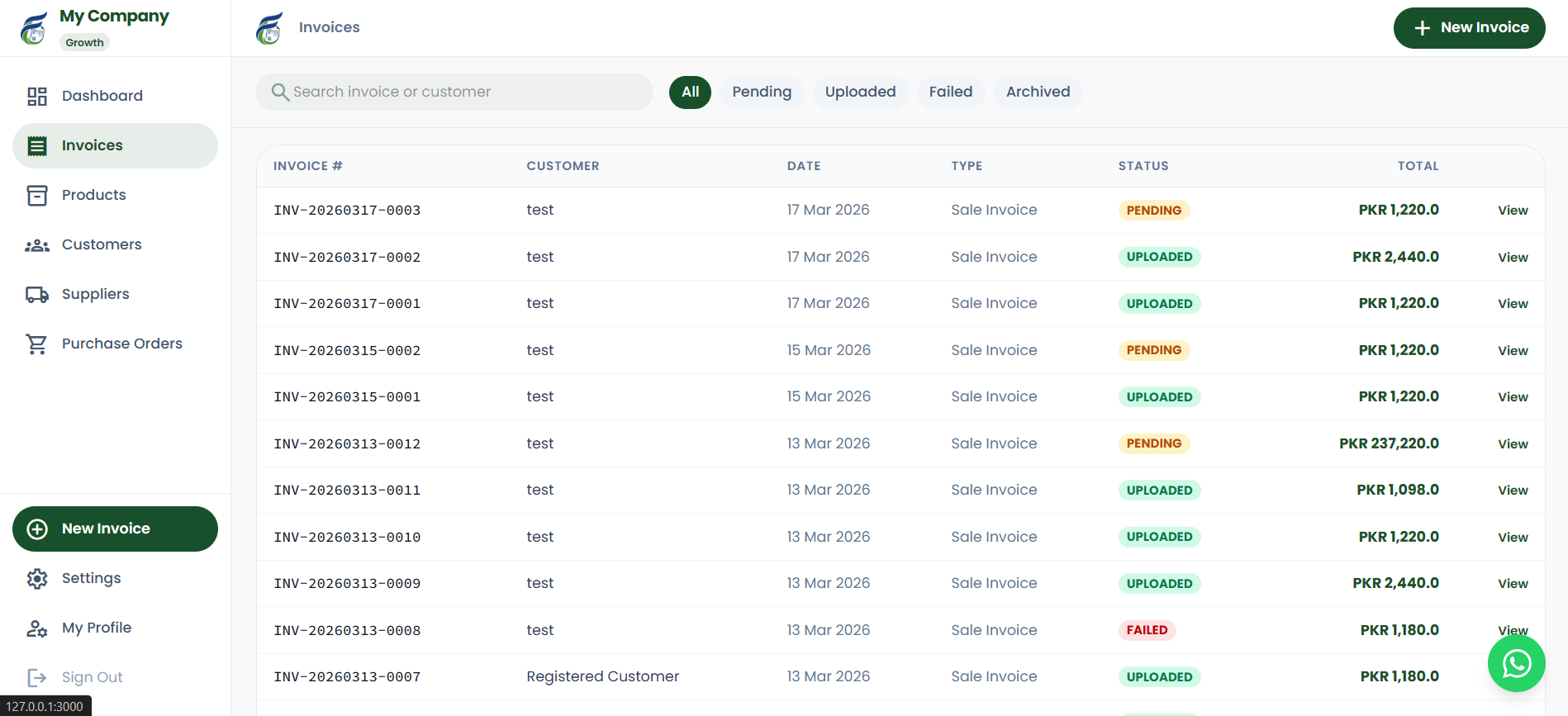Click the My Profile person icon

37,628
